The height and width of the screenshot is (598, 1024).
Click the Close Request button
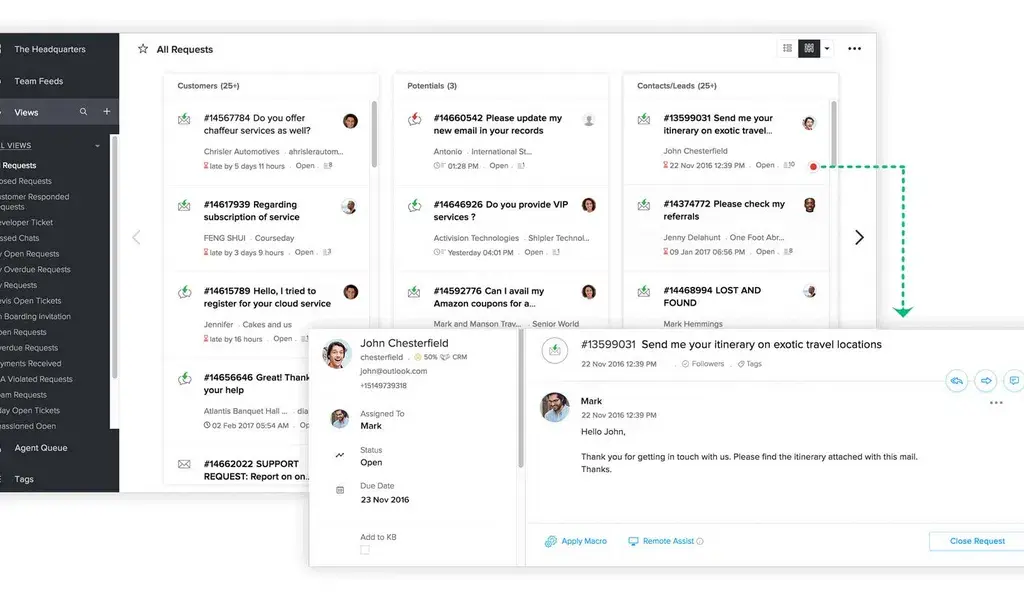point(977,541)
